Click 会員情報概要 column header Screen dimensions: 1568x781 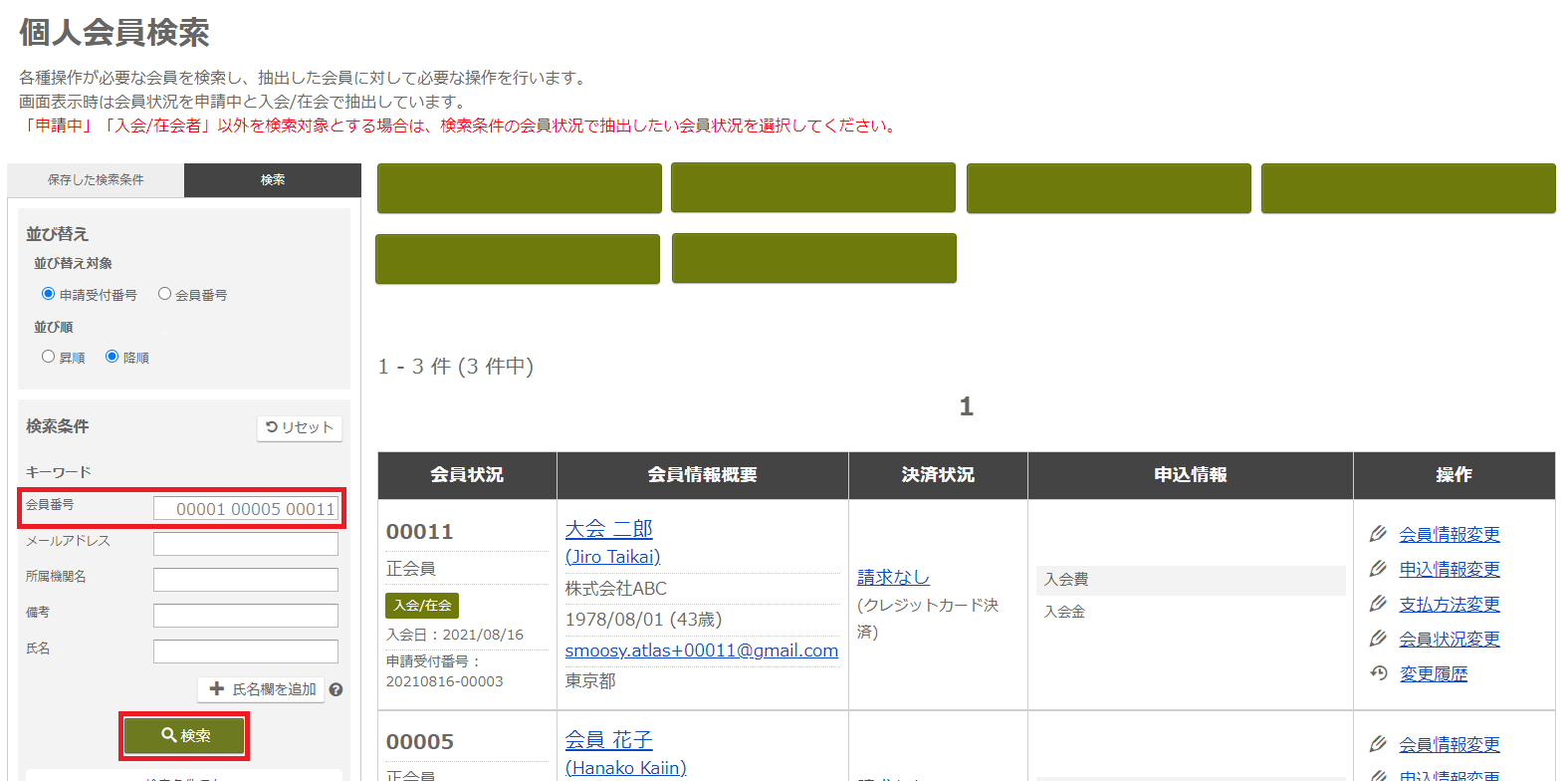[x=703, y=475]
